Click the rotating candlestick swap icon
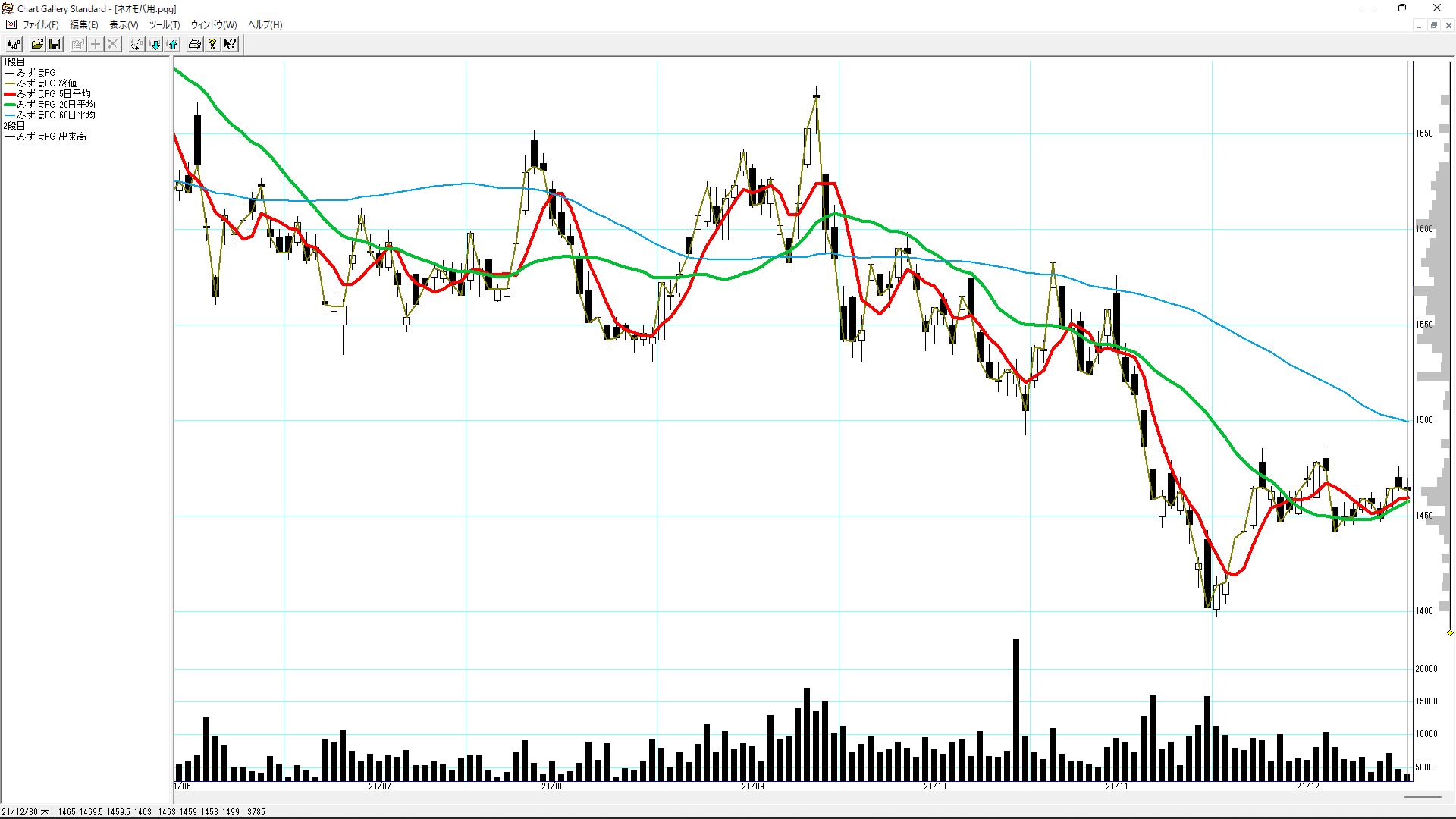This screenshot has height=819, width=1456. click(x=136, y=44)
